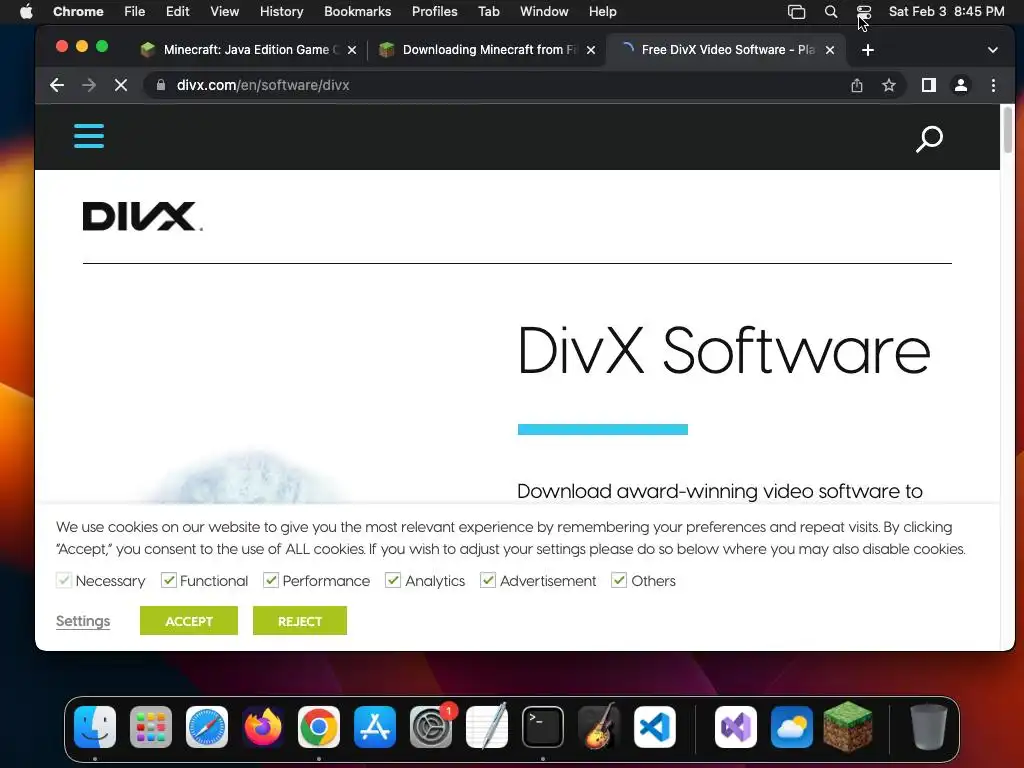Open Safari from the Dock
The width and height of the screenshot is (1024, 768).
click(x=207, y=726)
